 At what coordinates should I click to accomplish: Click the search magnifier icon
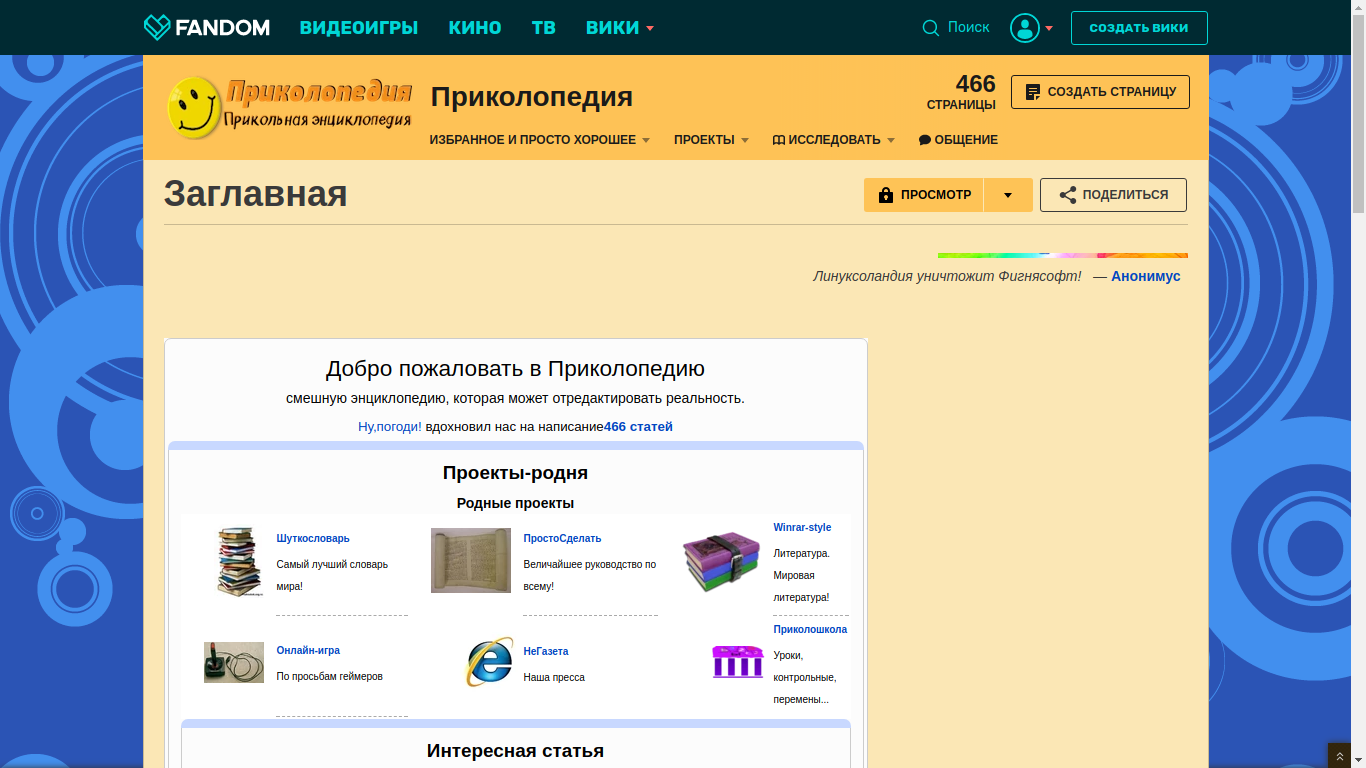[931, 28]
